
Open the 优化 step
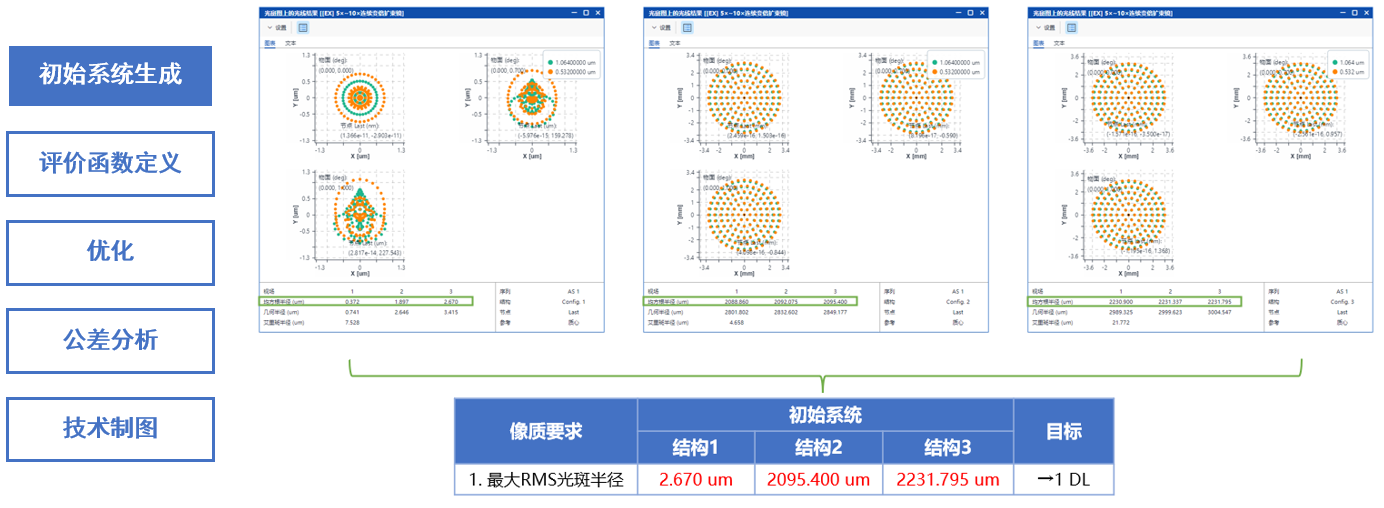tap(110, 252)
